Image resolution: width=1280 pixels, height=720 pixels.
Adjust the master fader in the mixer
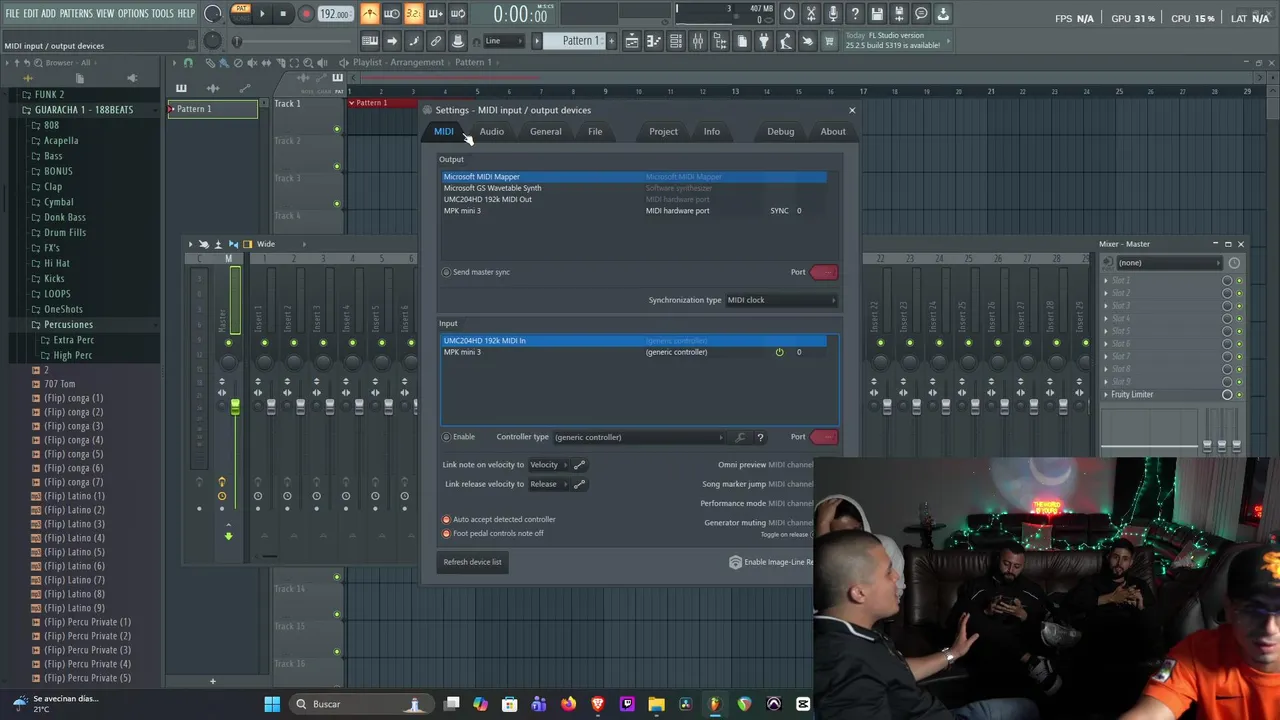235,407
